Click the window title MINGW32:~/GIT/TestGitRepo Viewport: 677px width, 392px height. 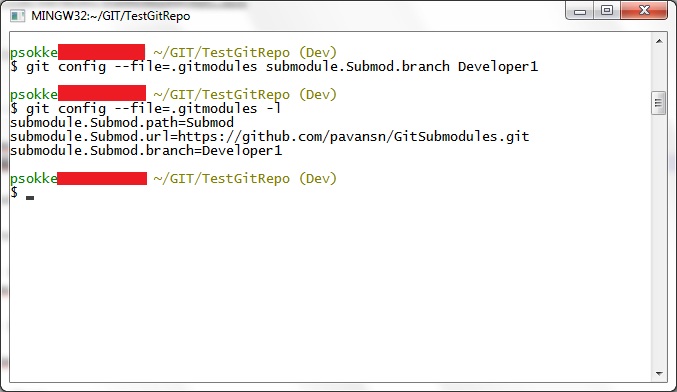click(x=111, y=16)
